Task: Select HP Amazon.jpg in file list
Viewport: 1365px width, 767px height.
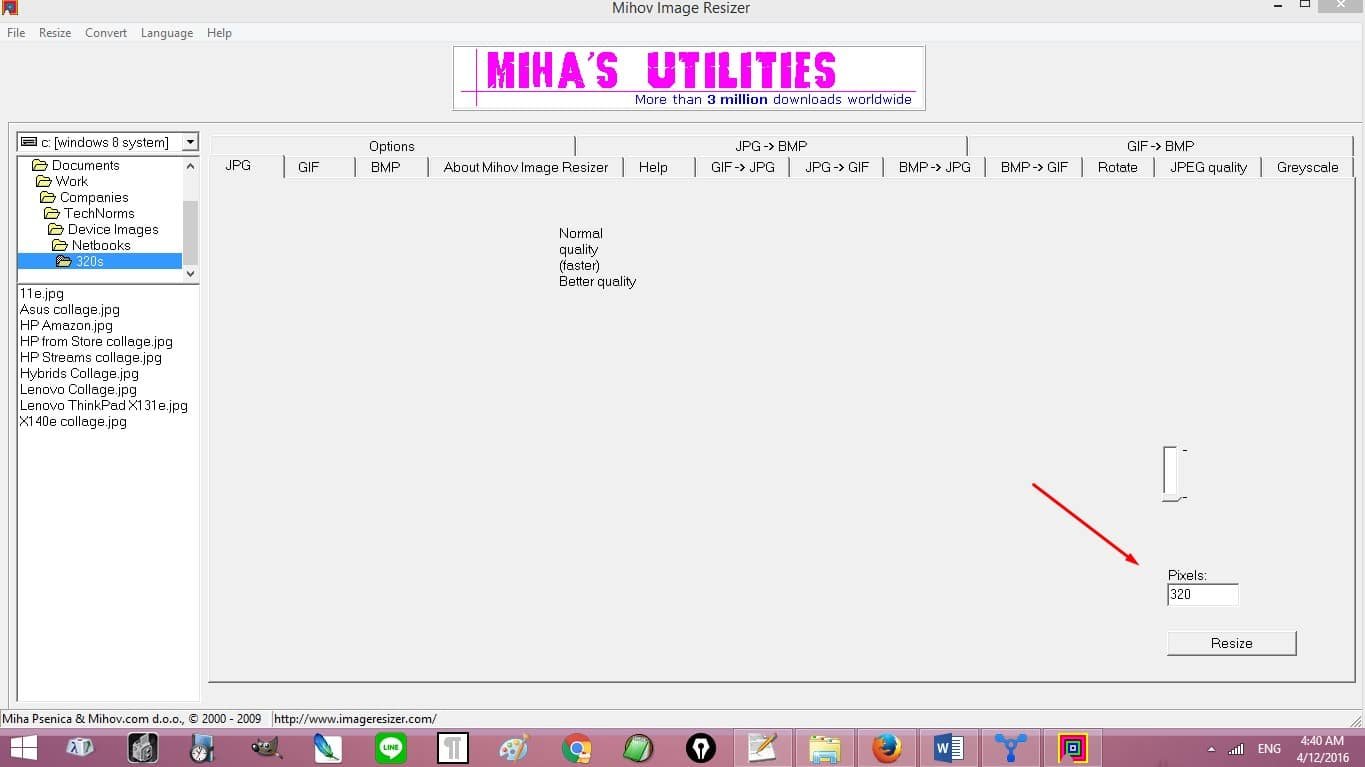Action: [x=66, y=325]
